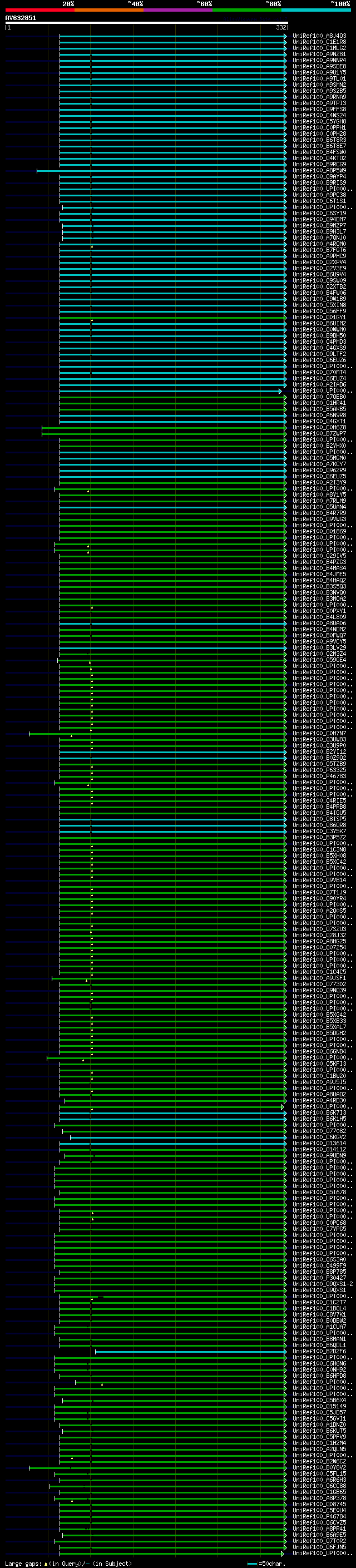Image resolution: width=356 pixels, height=1568 pixels.
Task: Select the UniRef100_Q9VB14 label
Action: tap(319, 881)
